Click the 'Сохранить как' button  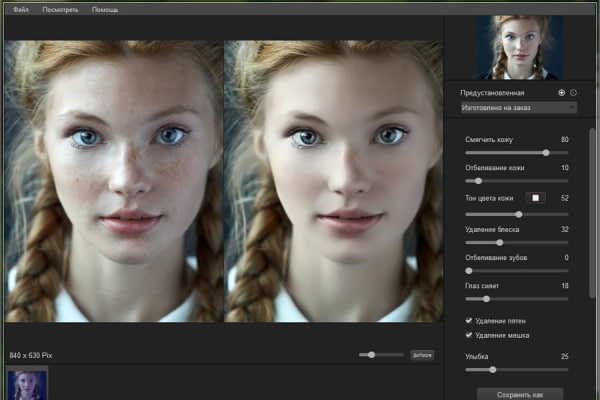coord(519,393)
